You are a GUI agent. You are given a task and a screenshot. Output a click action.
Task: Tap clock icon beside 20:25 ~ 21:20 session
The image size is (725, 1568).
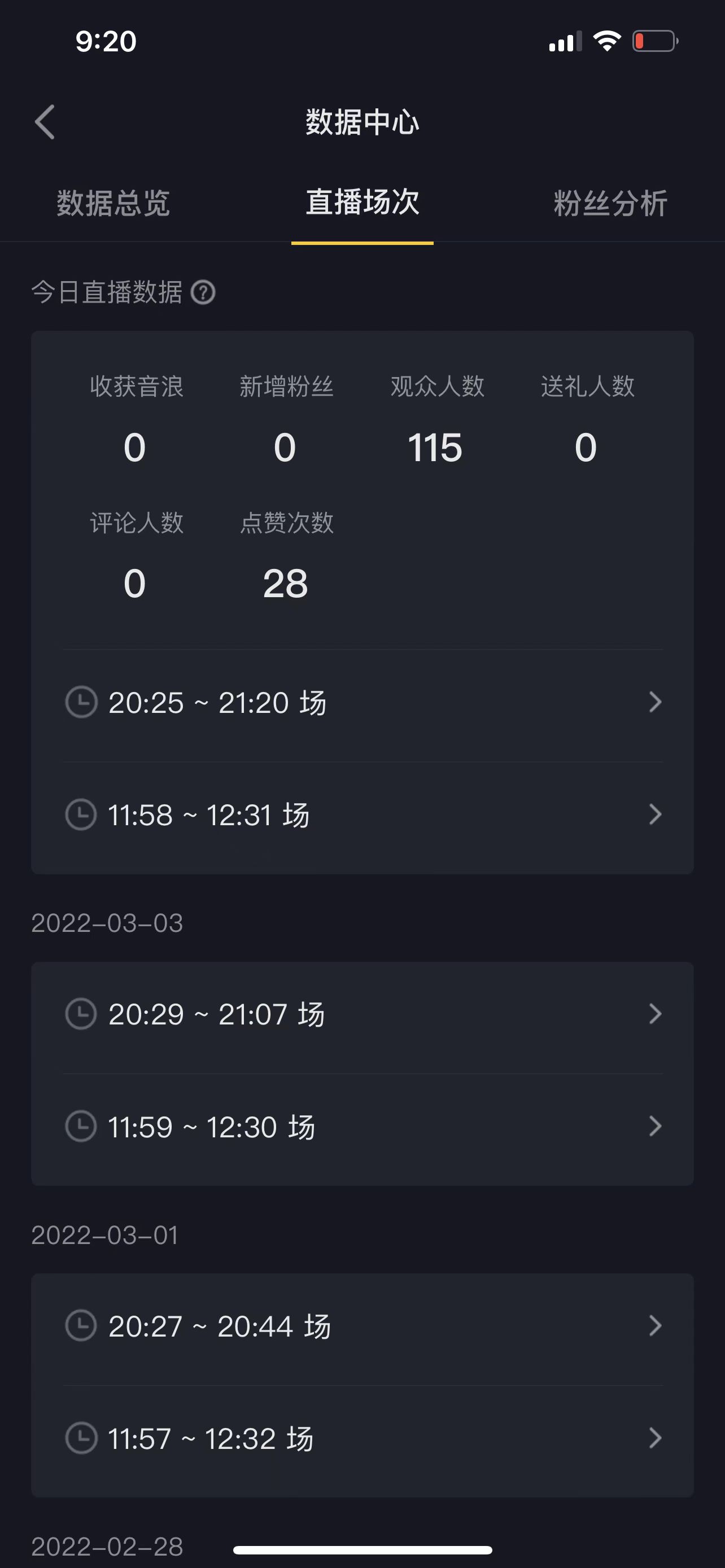[x=81, y=702]
